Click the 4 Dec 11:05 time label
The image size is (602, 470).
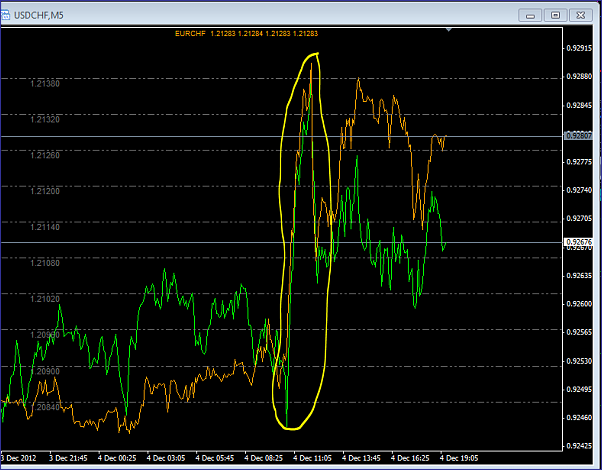[x=313, y=458]
